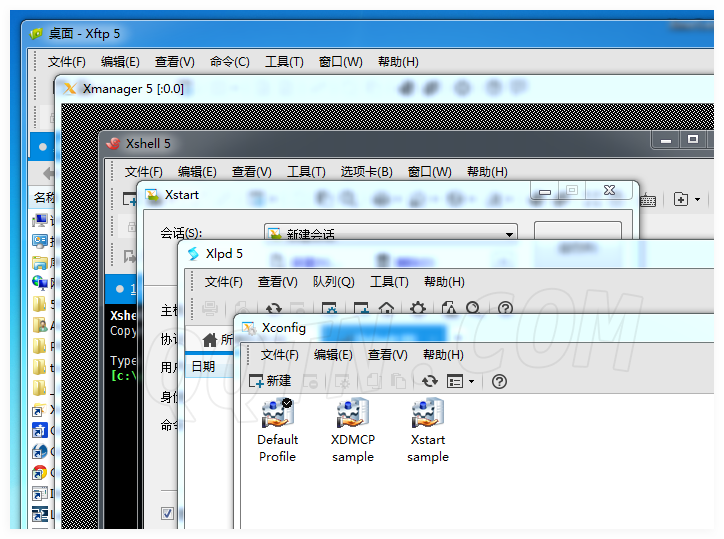Open the 队列(Q) menu in Xlpd
This screenshot has width=724, height=539.
coord(333,282)
